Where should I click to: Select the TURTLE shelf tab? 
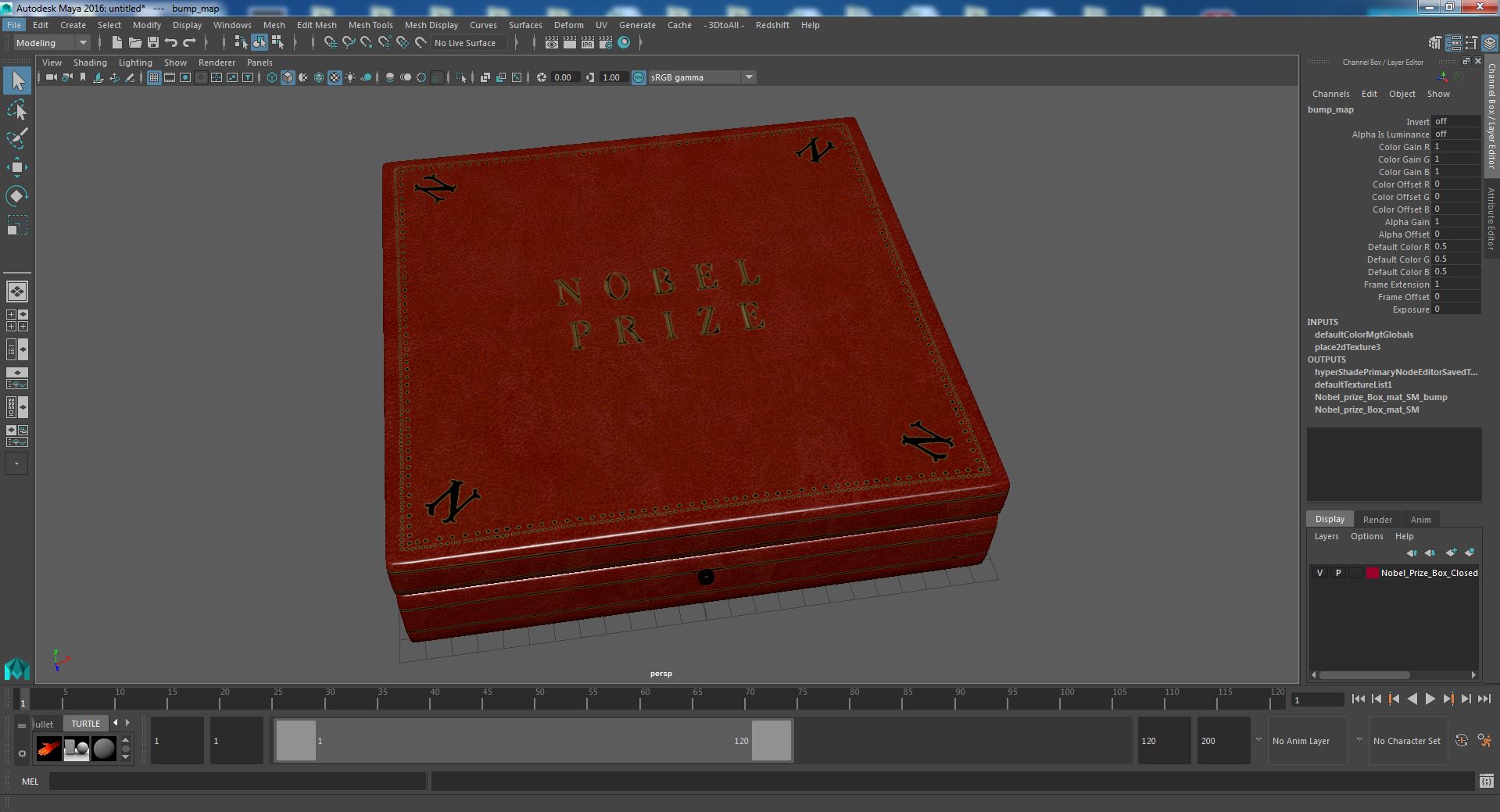coord(86,724)
